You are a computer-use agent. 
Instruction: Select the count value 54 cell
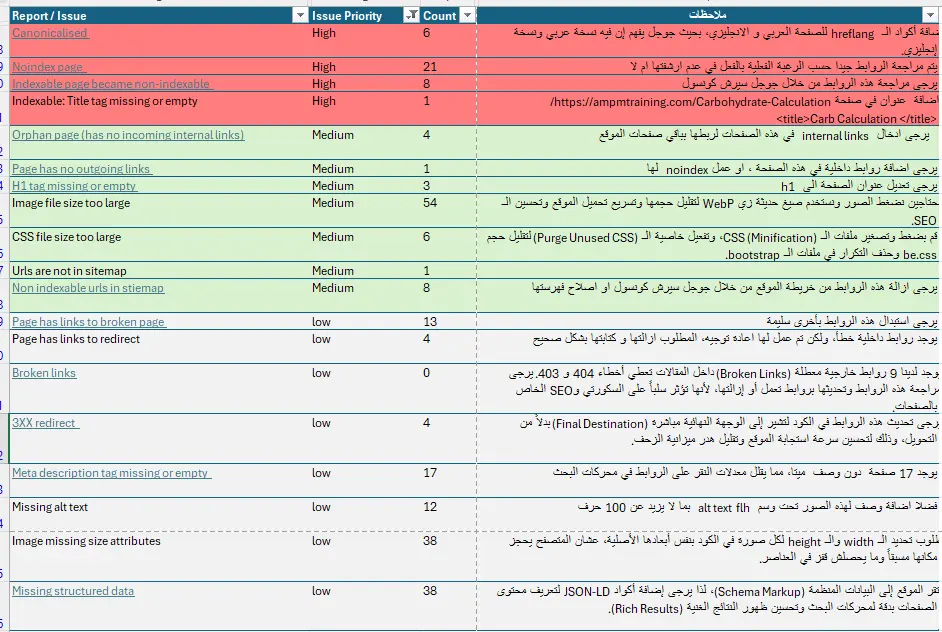click(428, 202)
